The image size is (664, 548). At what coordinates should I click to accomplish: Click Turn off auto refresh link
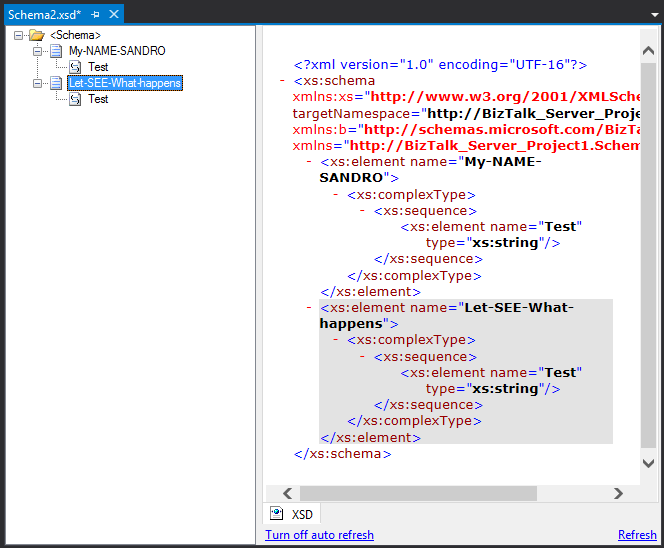pyautogui.click(x=319, y=535)
